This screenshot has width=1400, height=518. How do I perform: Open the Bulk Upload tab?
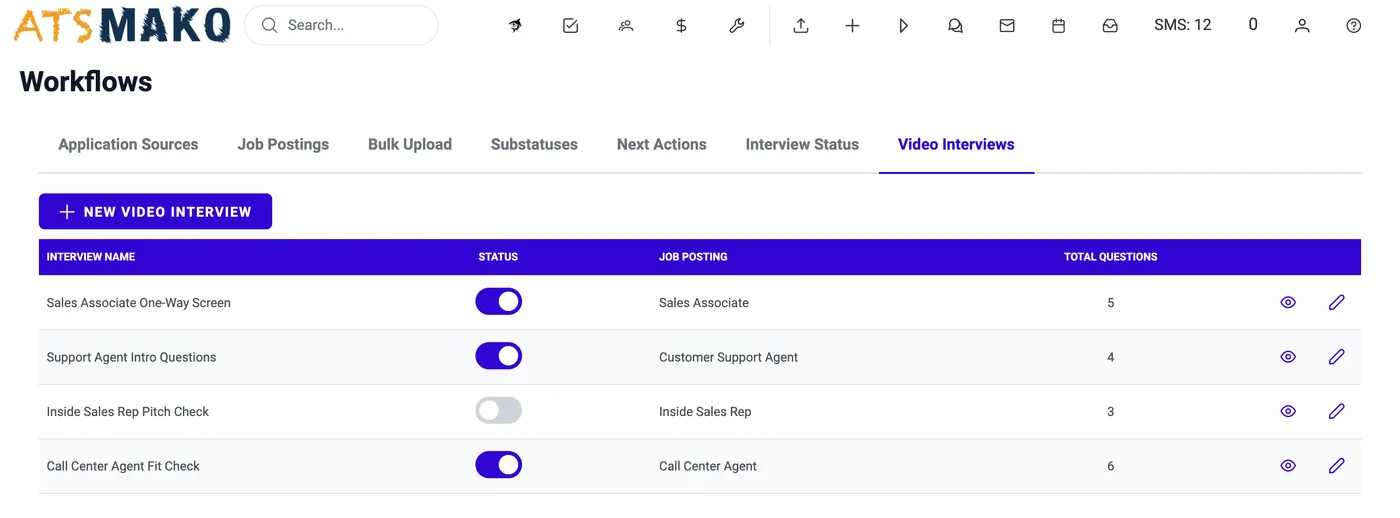(x=410, y=144)
